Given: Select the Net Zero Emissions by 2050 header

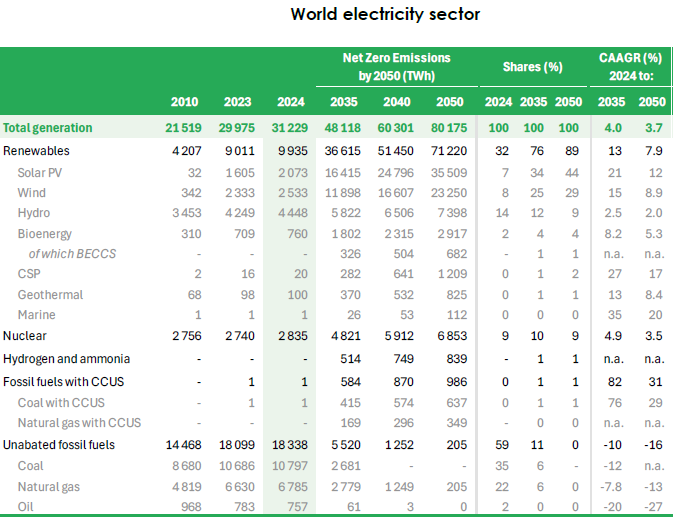Looking at the screenshot, I should point(397,67).
